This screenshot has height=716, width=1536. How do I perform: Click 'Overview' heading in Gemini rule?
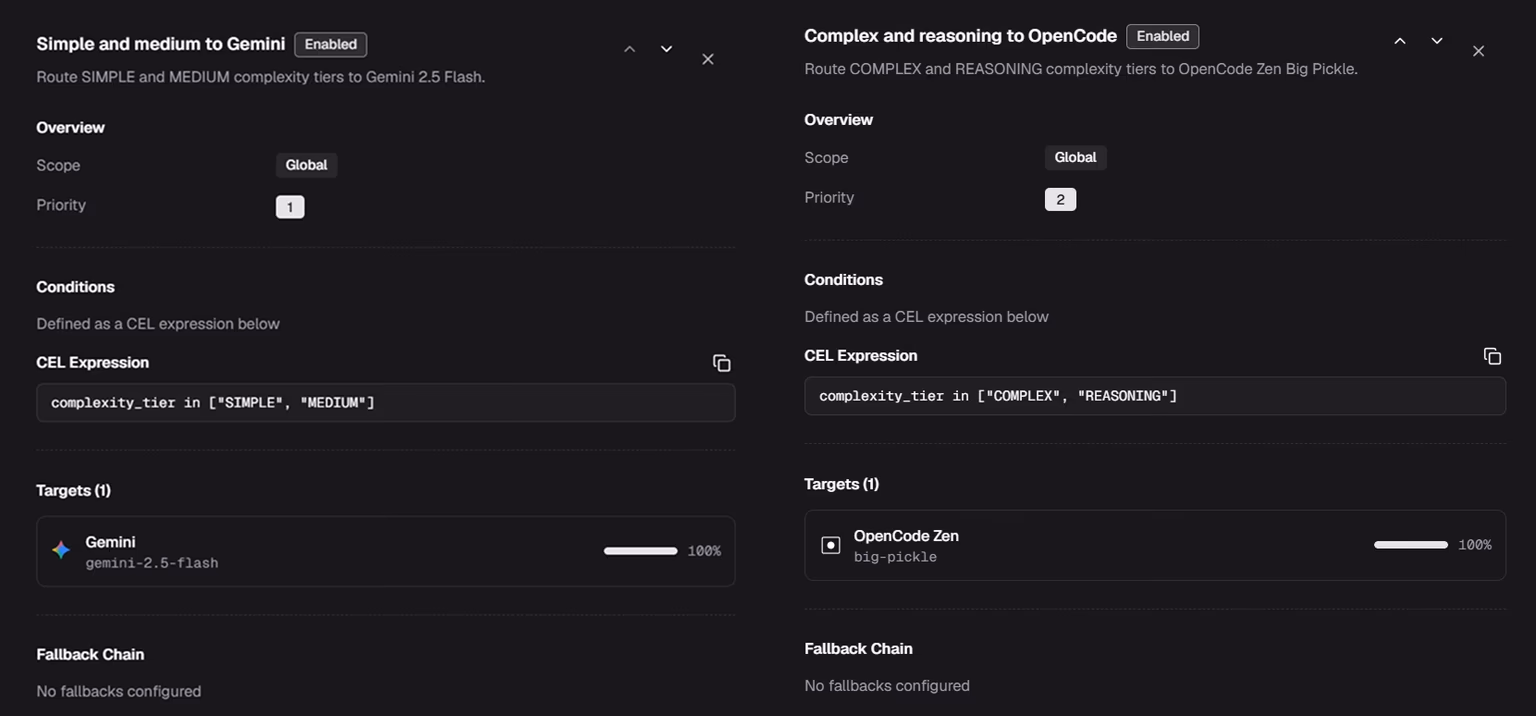71,127
